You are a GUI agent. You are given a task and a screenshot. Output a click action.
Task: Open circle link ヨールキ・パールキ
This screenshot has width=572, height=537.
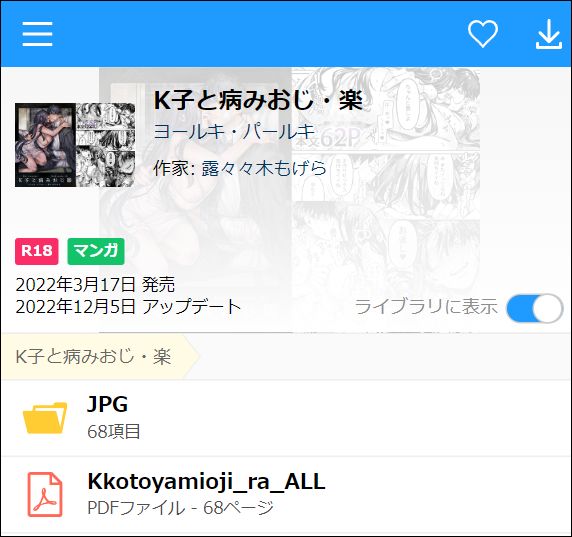pos(234,131)
